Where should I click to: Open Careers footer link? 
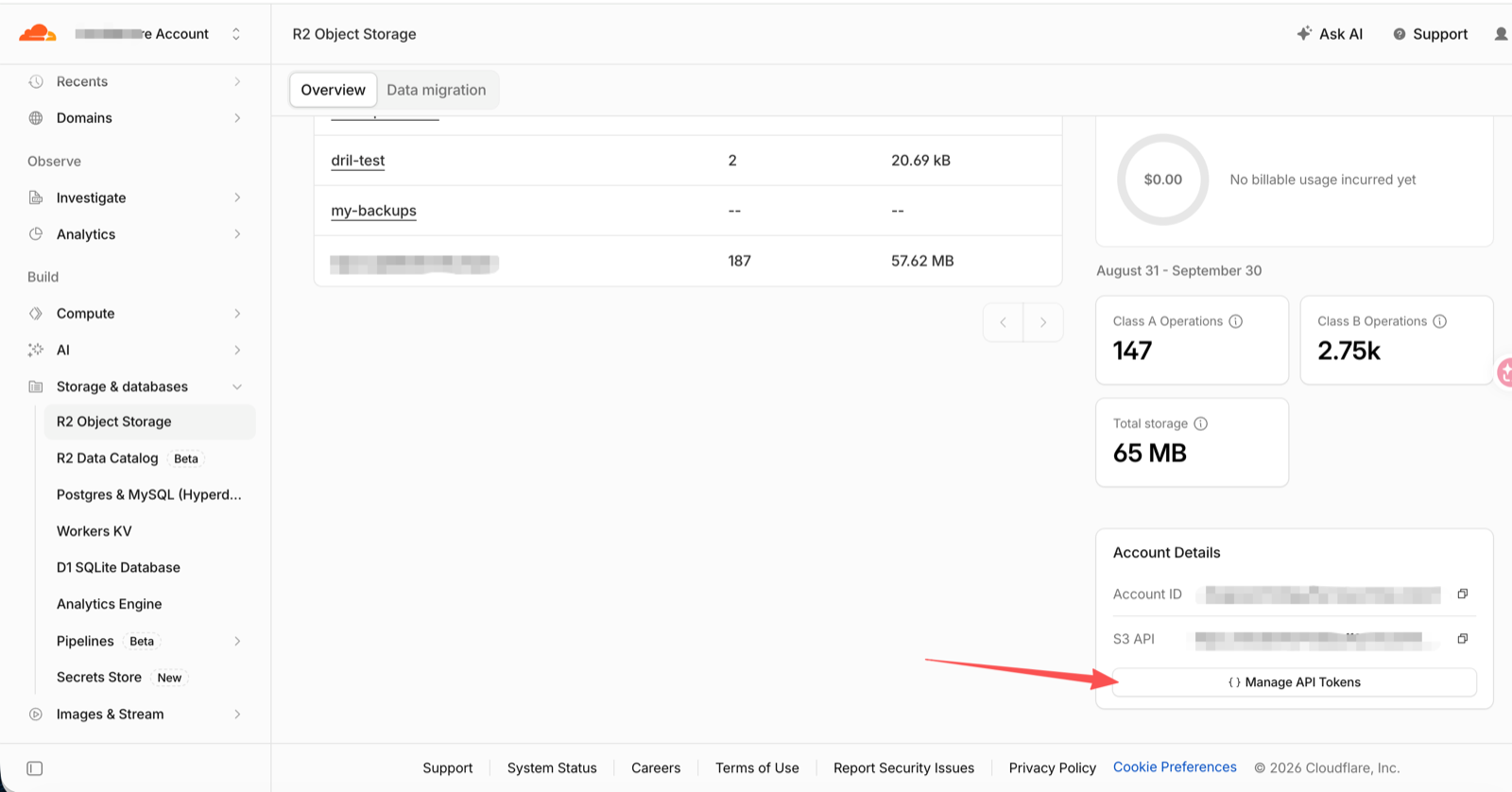656,768
